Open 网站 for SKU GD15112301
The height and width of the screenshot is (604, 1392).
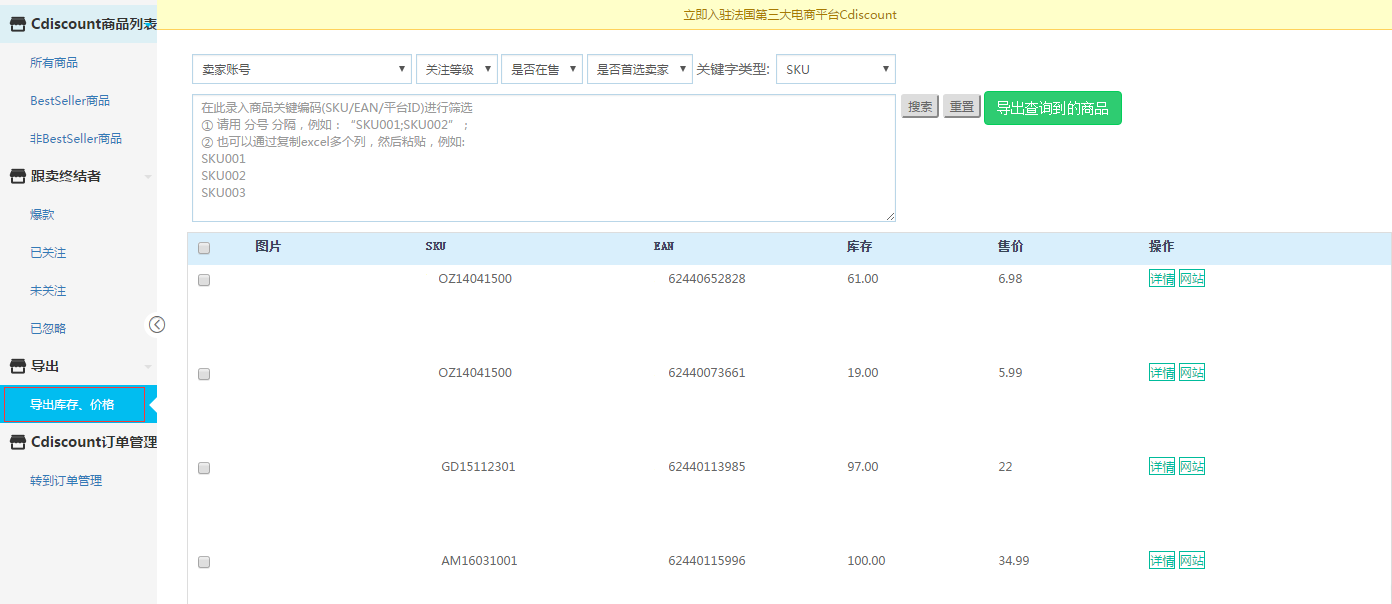tap(1192, 466)
